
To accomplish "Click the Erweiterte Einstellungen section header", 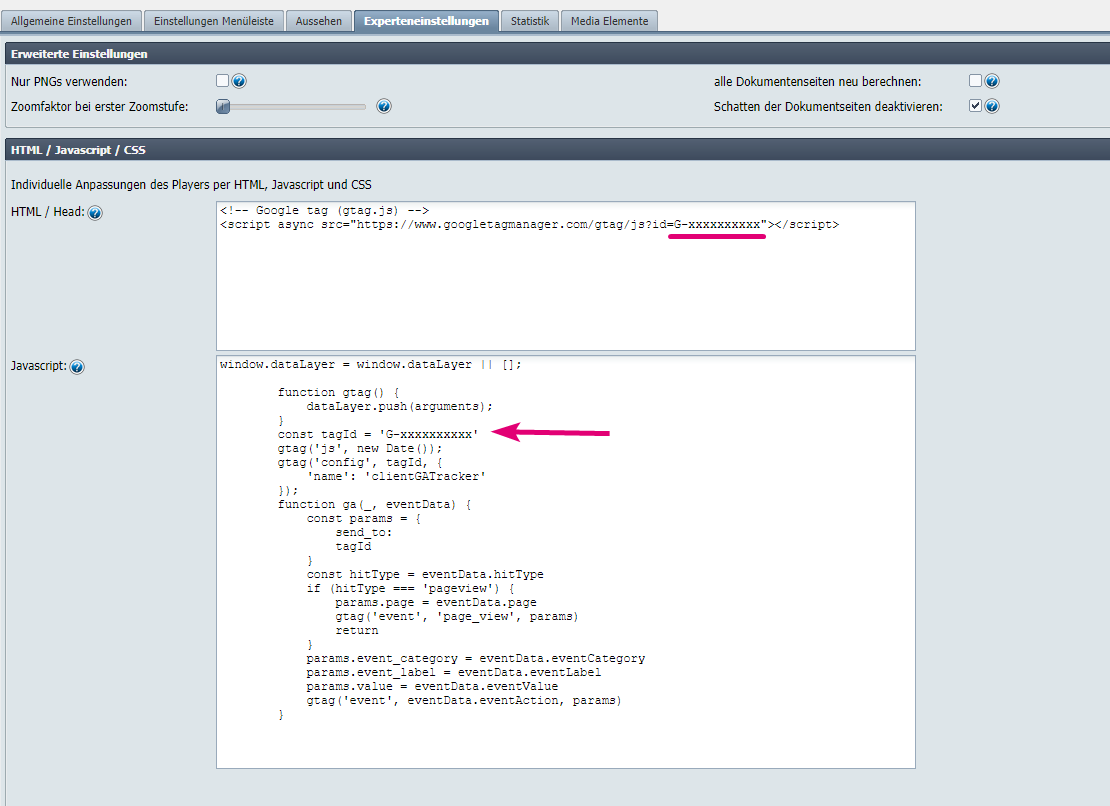I will pos(557,54).
